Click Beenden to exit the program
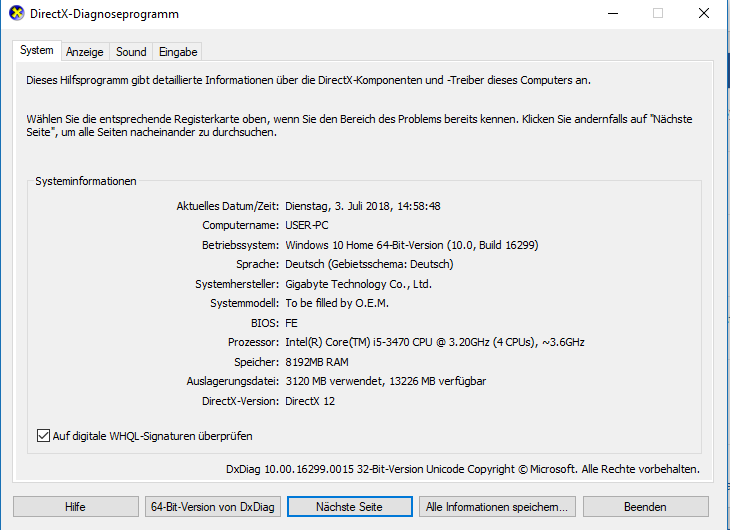 pyautogui.click(x=646, y=507)
